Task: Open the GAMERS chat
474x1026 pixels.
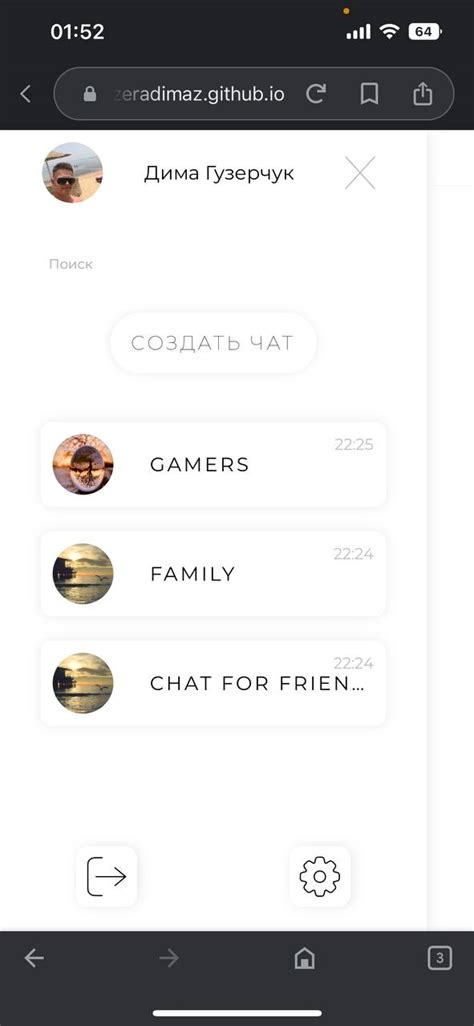Action: point(213,465)
